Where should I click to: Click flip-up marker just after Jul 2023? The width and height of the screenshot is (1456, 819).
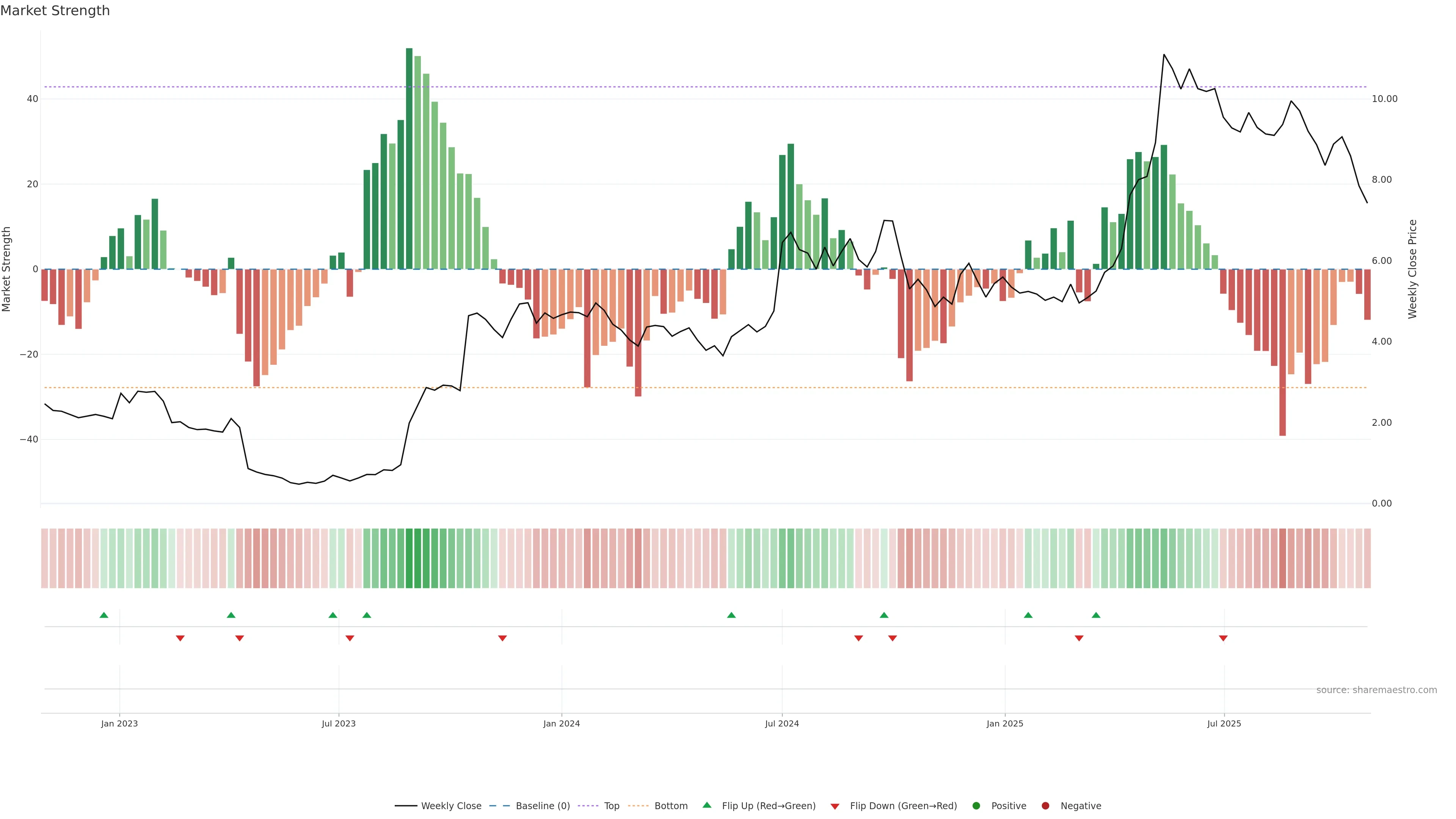click(367, 615)
